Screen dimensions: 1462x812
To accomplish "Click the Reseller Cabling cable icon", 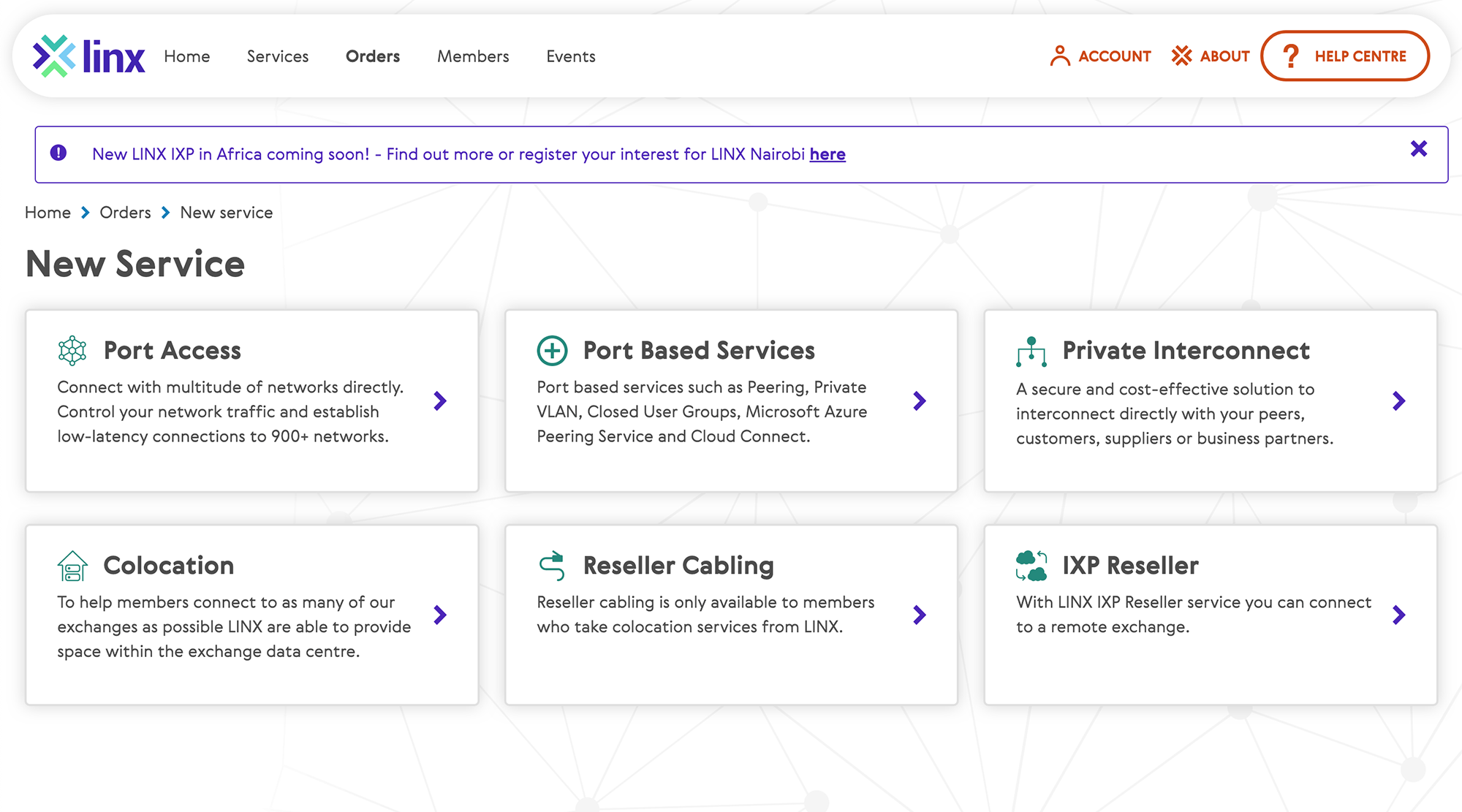I will 552,566.
